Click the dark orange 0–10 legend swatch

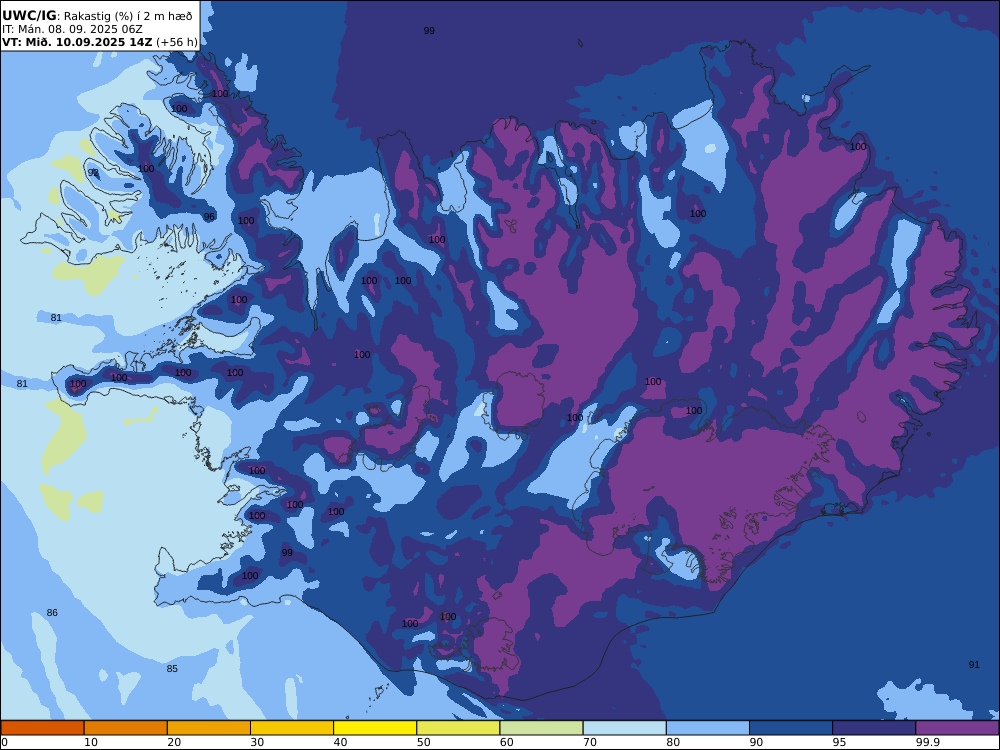[x=42, y=728]
